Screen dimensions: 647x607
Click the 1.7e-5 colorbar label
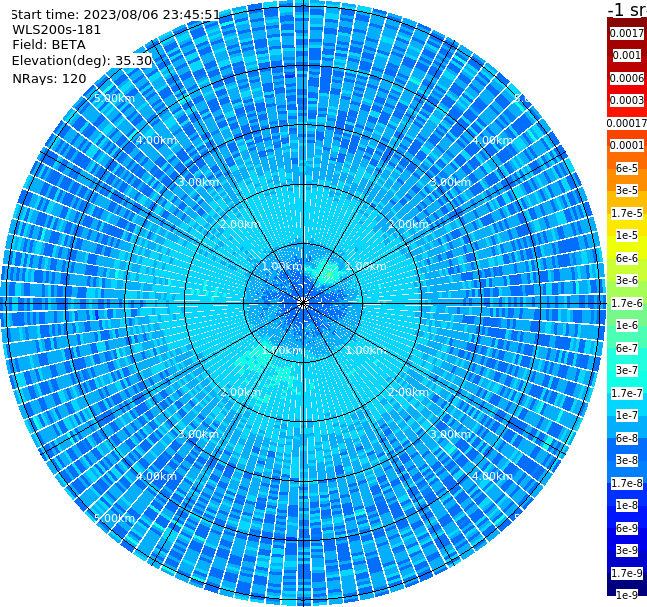[x=627, y=213]
